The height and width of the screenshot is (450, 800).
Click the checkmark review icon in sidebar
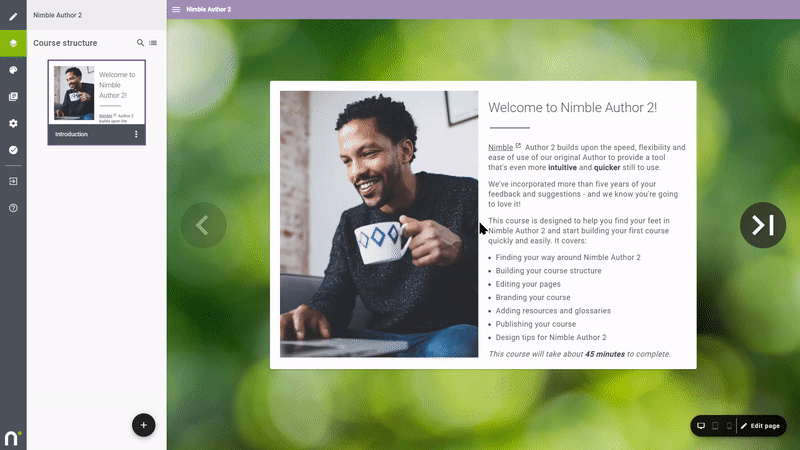[x=13, y=150]
